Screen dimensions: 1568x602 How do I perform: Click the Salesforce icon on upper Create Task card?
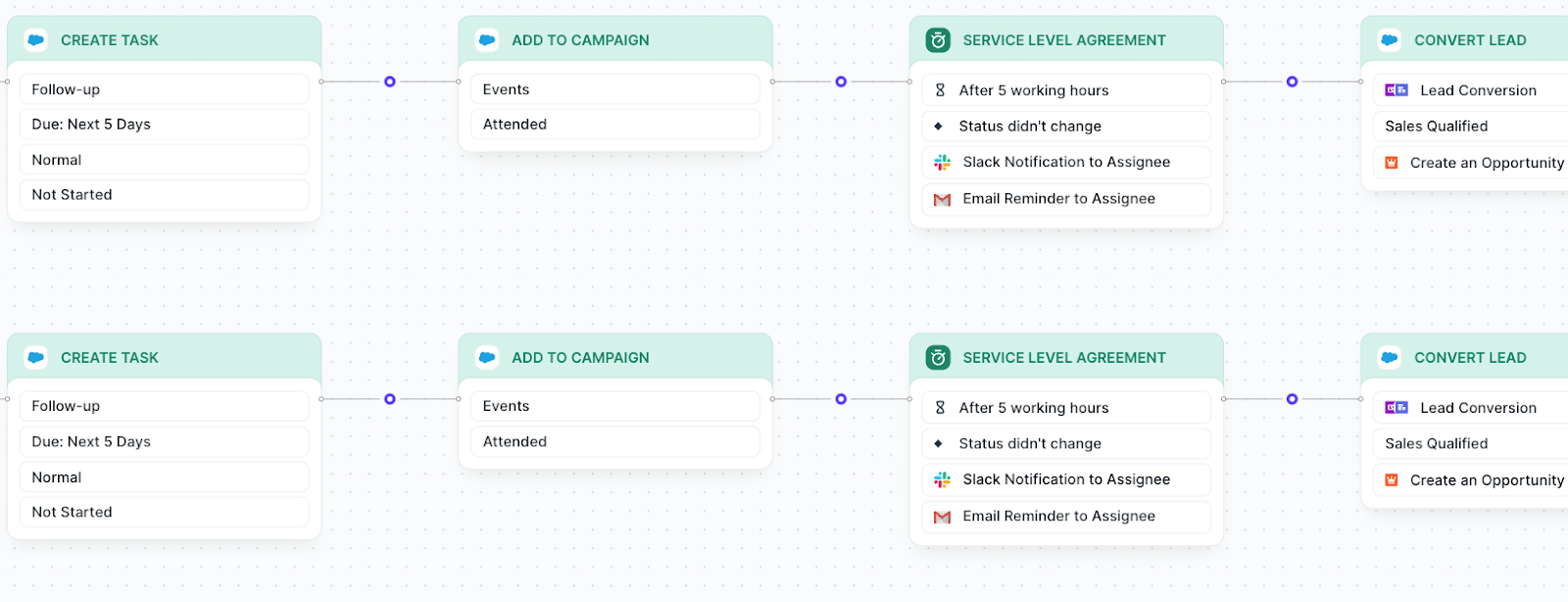pyautogui.click(x=36, y=40)
